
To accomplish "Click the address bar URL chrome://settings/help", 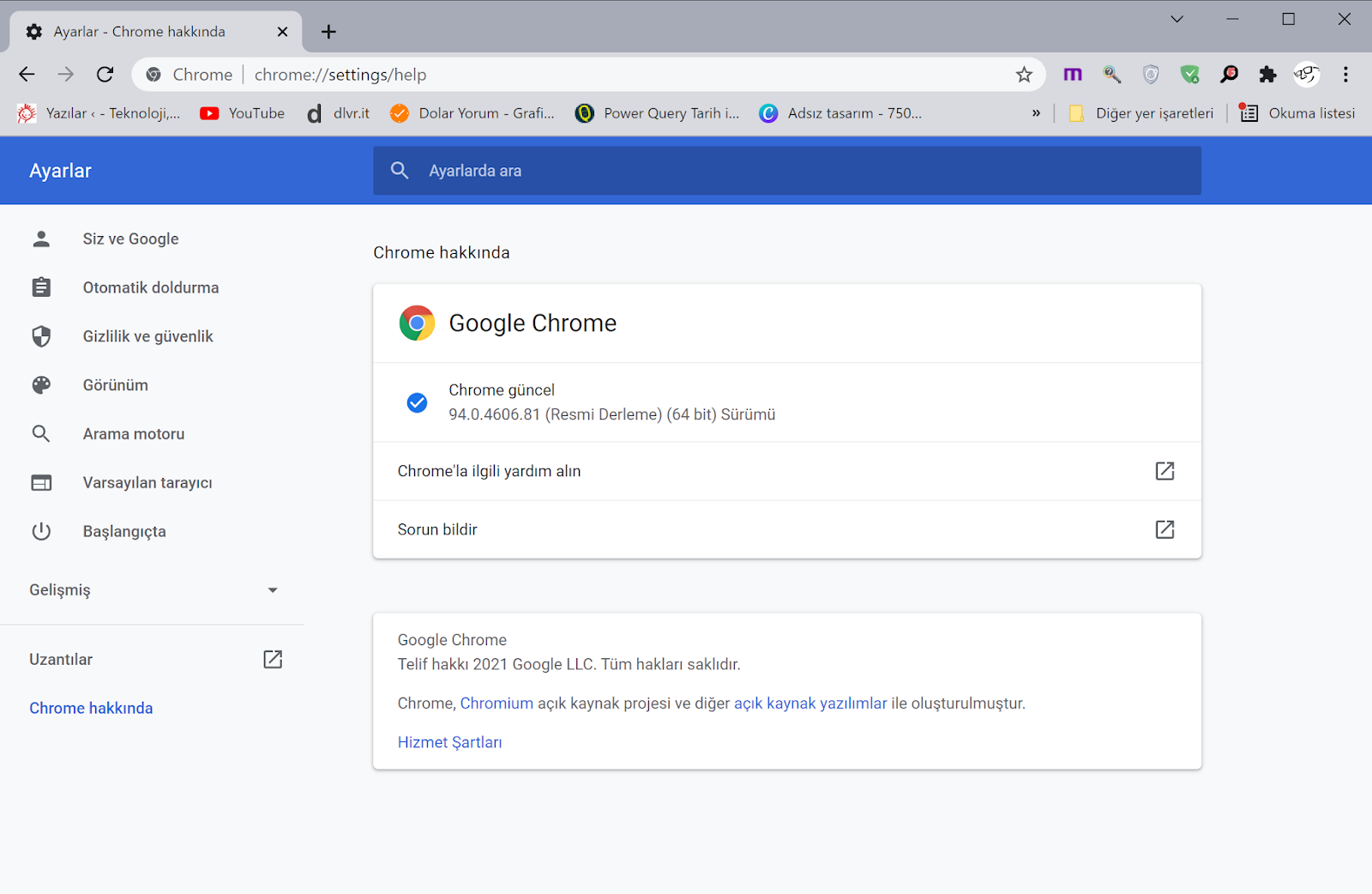I will click(x=340, y=75).
